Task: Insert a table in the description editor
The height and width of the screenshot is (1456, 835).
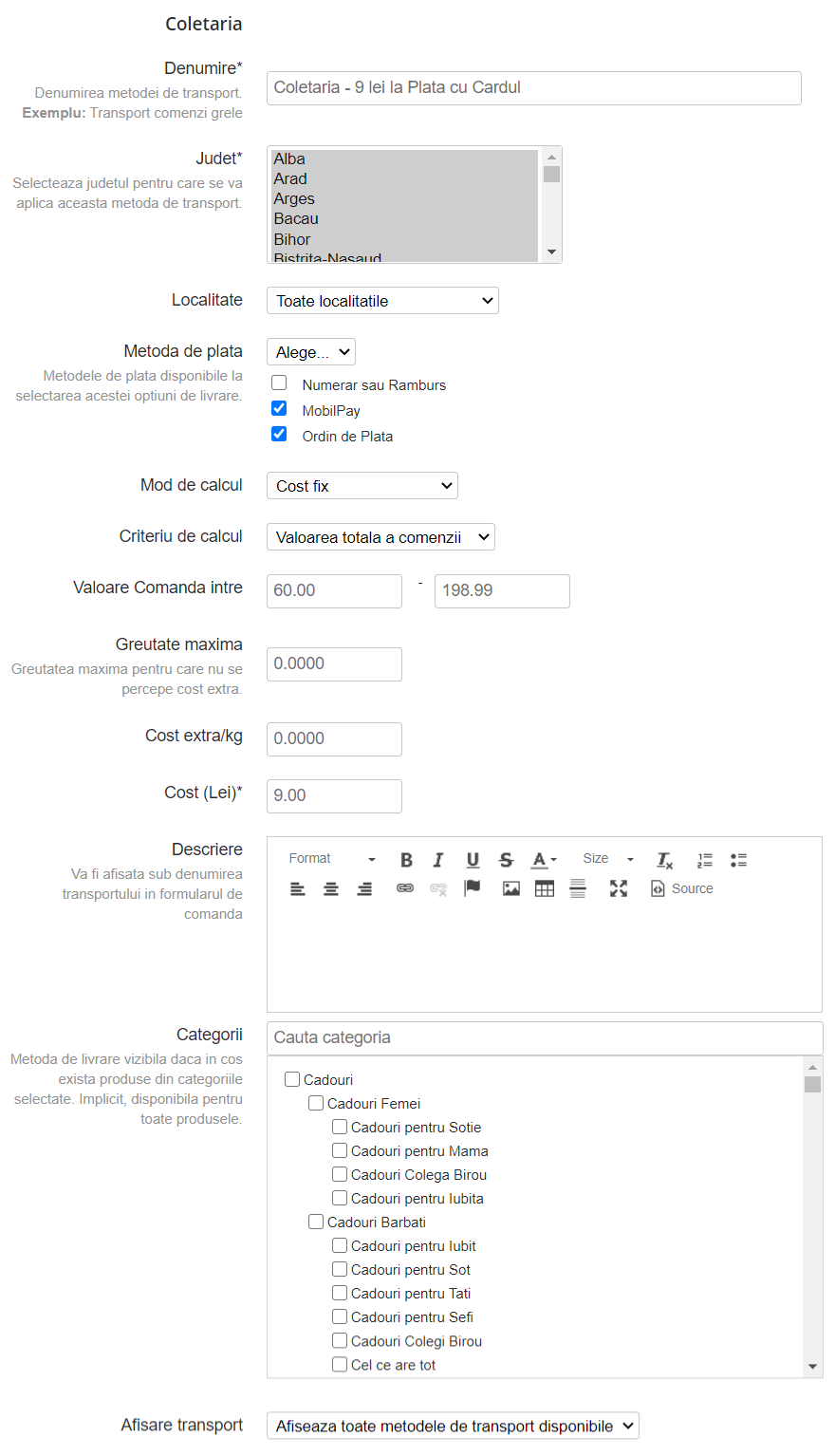Action: (545, 888)
